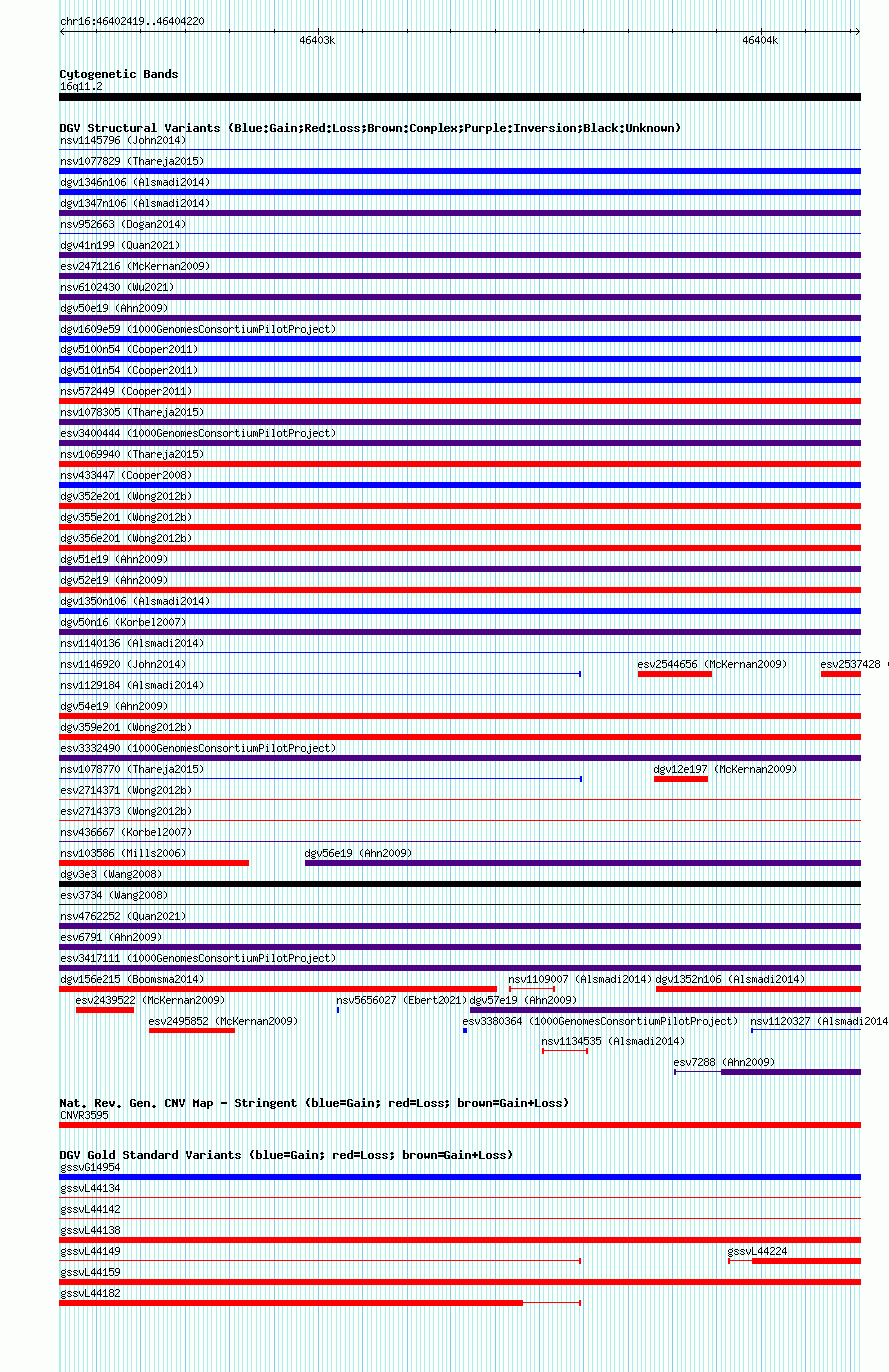
Task: Click esv2714371 (Wong2012b) label
Action: coord(126,790)
